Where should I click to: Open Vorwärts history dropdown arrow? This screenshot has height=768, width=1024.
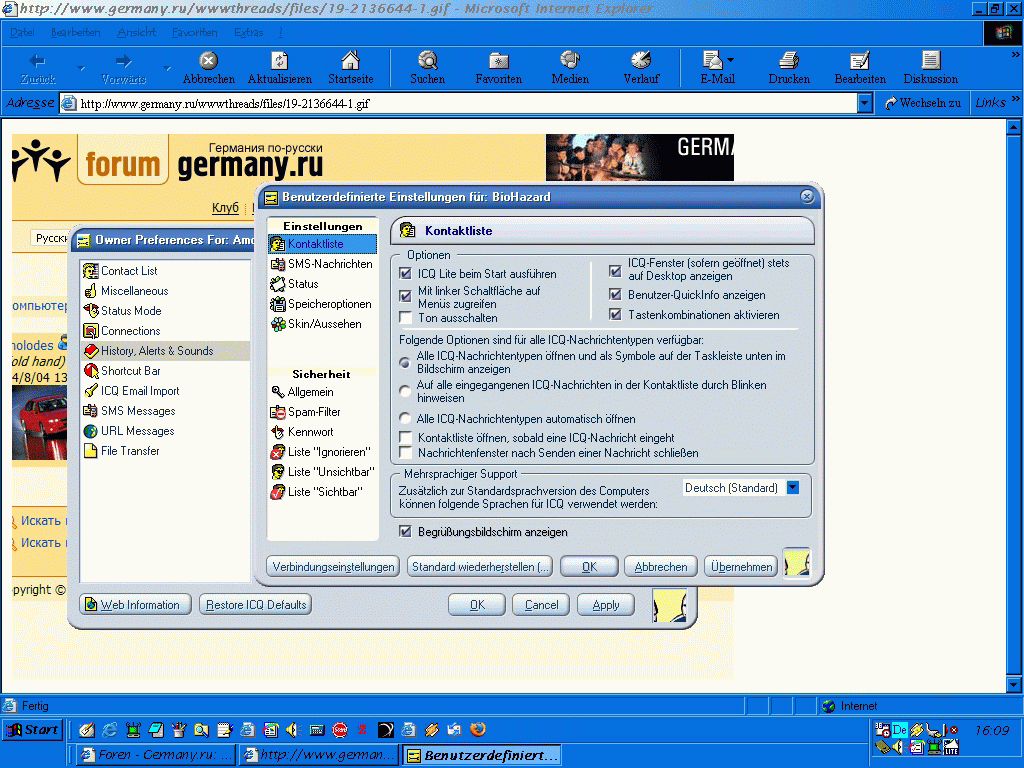[x=167, y=68]
